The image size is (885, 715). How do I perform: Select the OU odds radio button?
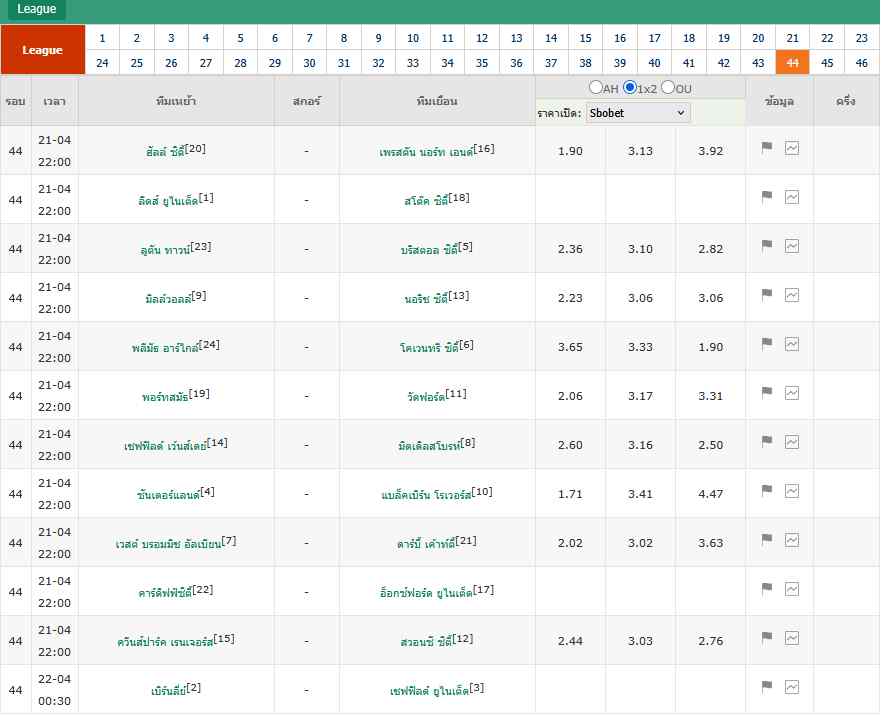(667, 88)
